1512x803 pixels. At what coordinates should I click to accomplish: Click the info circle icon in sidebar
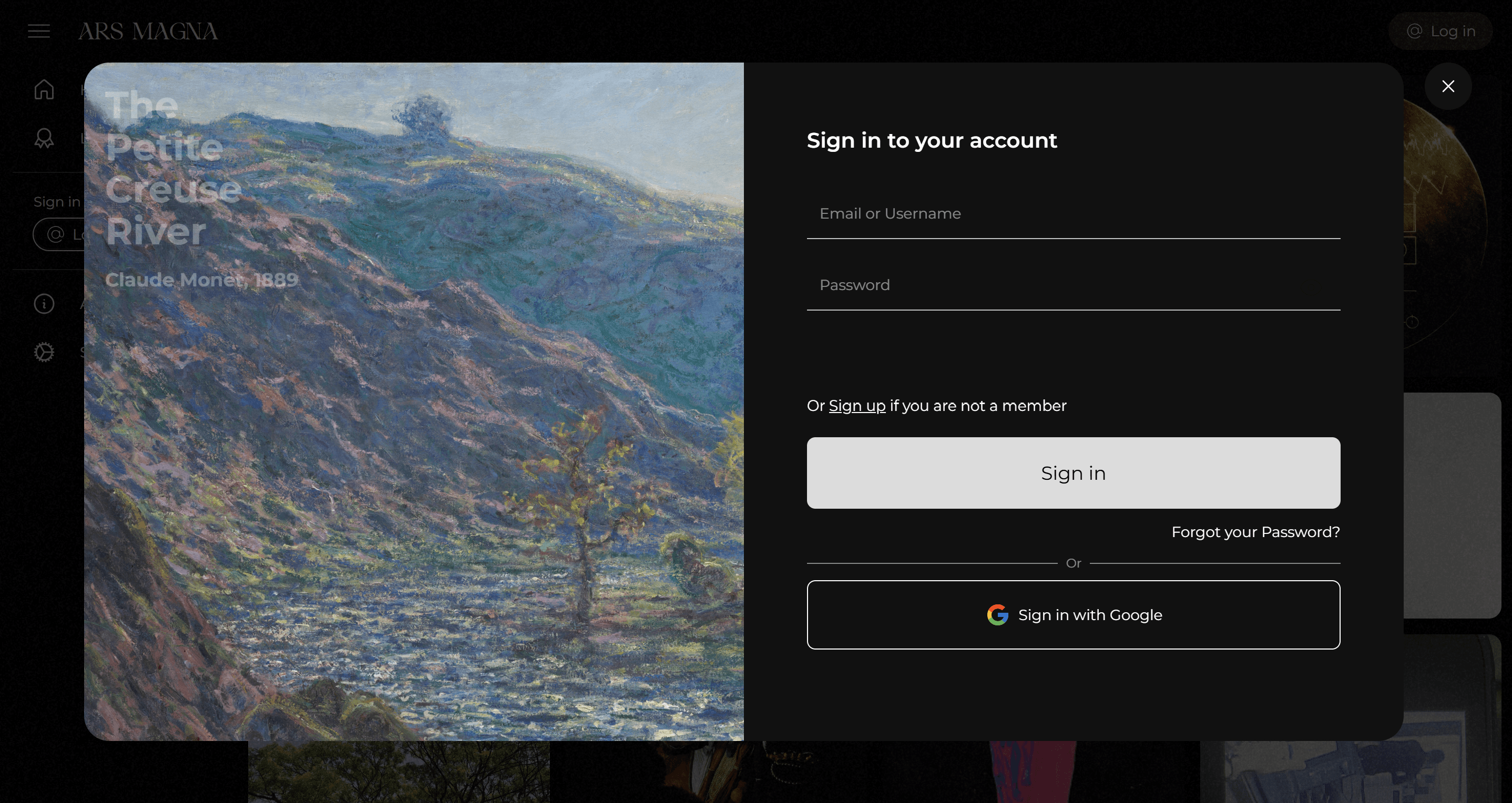click(x=44, y=304)
